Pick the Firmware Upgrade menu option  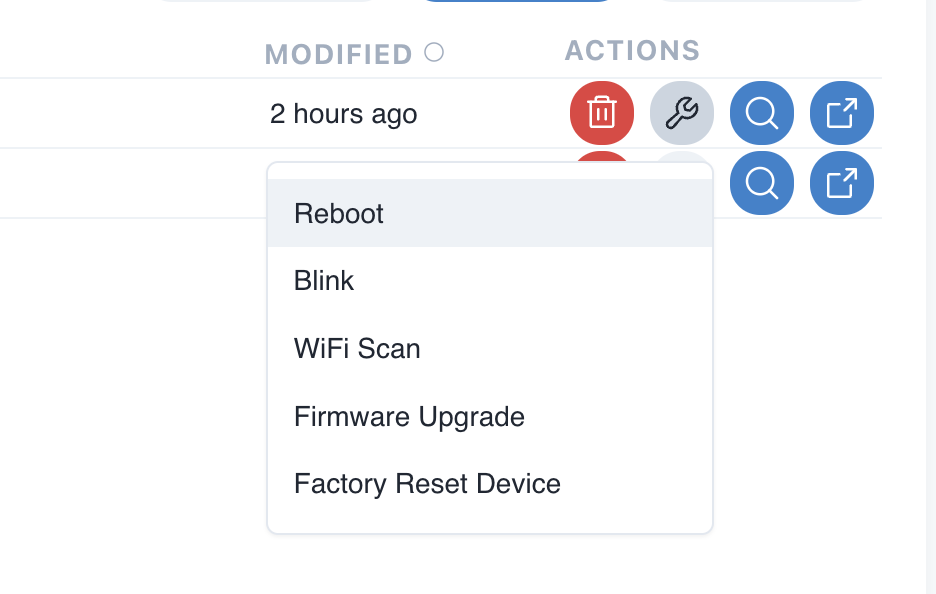point(409,417)
